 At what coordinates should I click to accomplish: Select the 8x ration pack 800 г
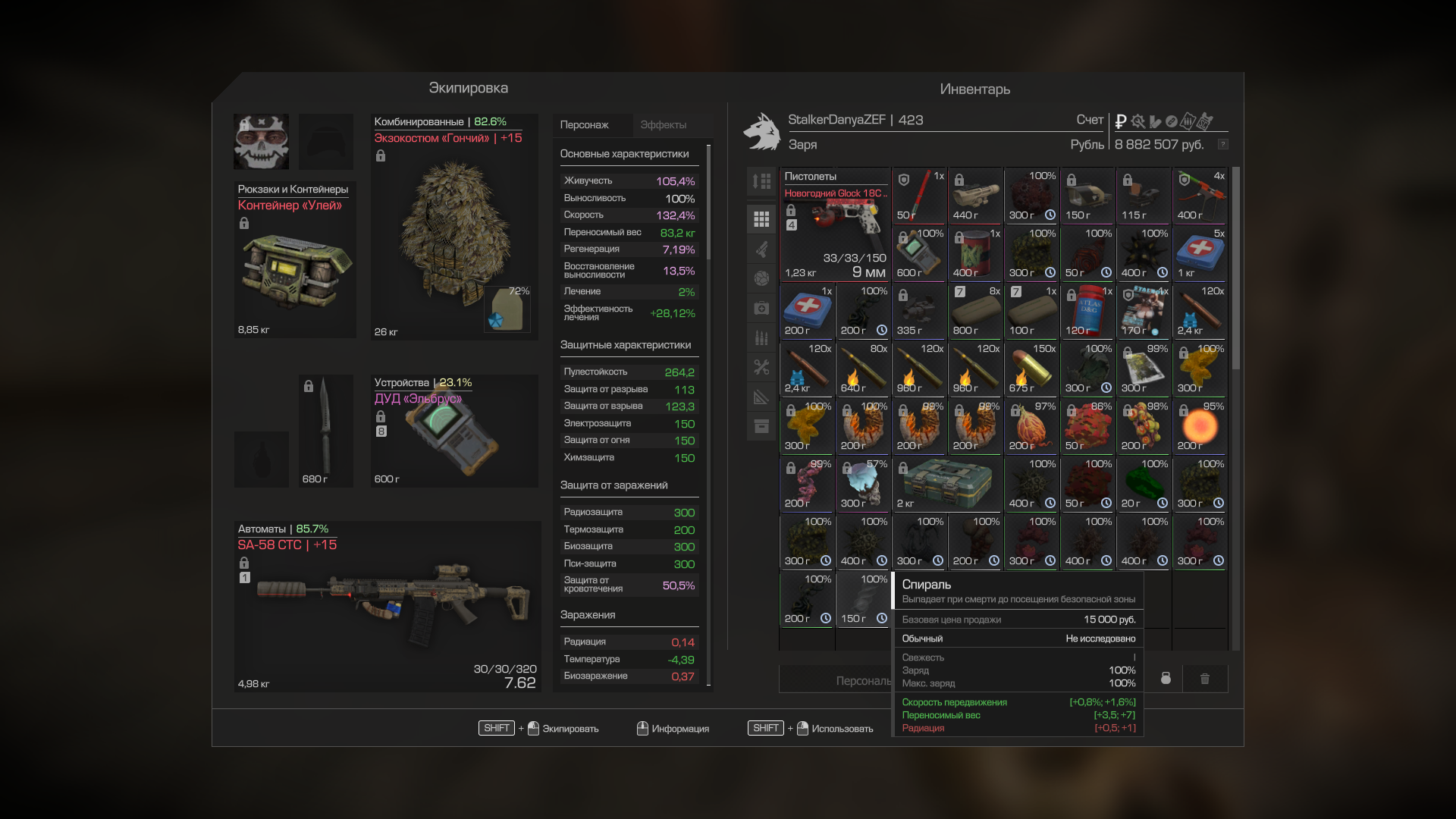[x=976, y=311]
